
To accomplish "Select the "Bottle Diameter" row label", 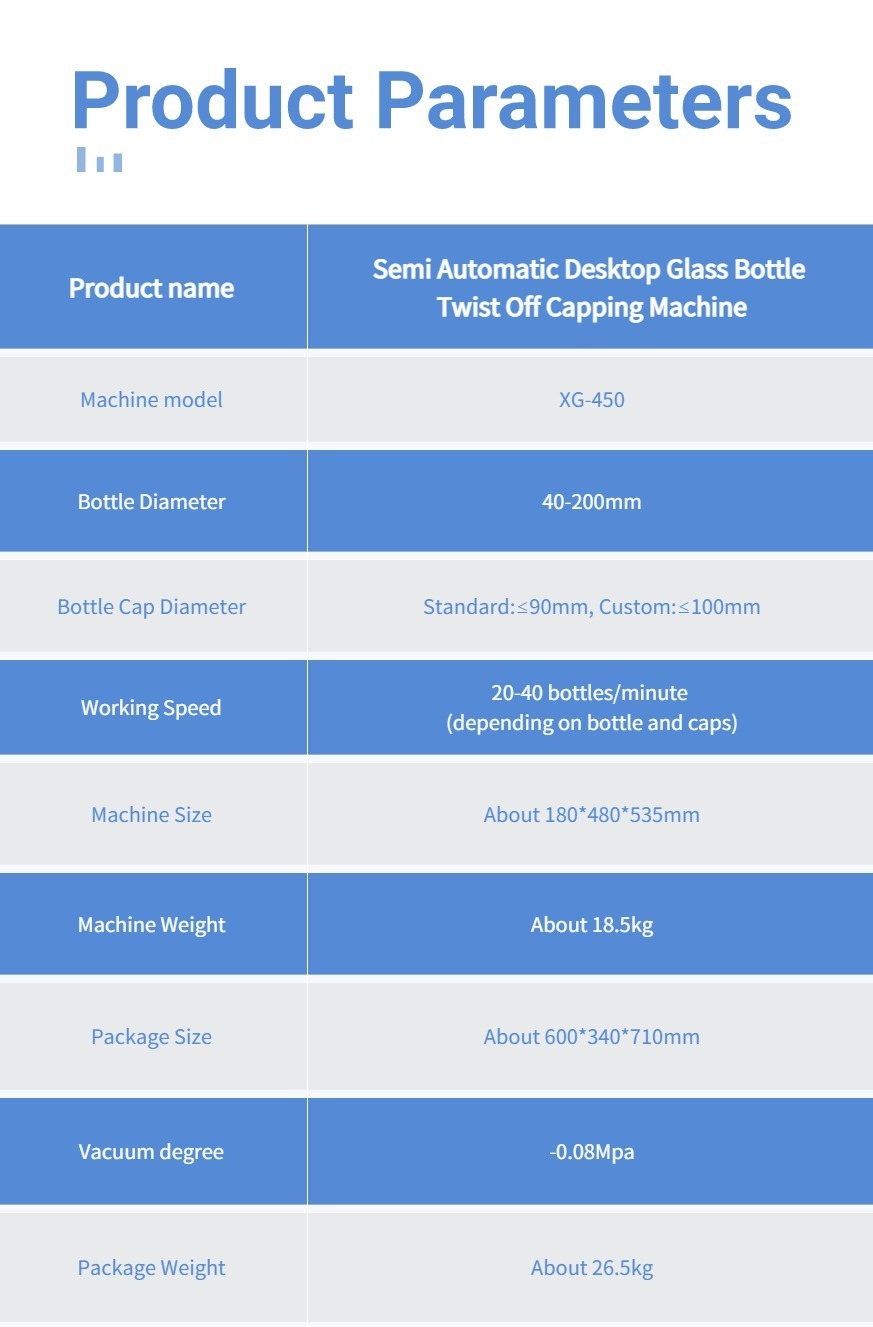I will (x=152, y=502).
